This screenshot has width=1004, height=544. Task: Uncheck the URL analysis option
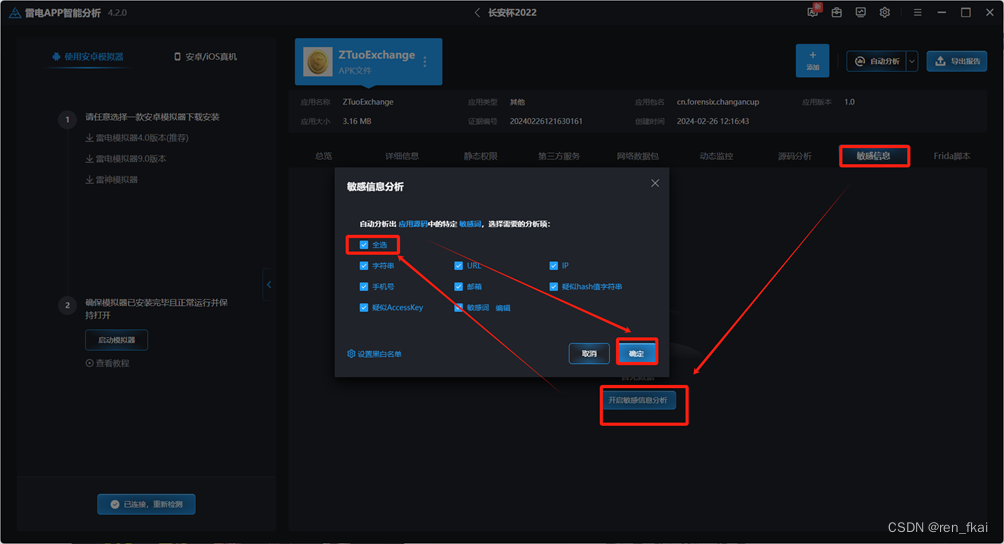click(x=458, y=266)
